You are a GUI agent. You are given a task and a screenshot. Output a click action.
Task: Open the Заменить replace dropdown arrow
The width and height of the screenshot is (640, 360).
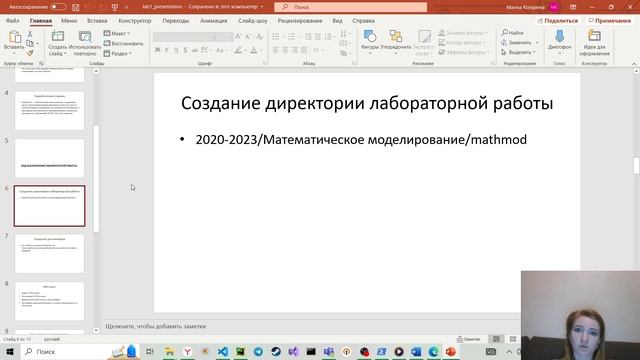tap(537, 42)
